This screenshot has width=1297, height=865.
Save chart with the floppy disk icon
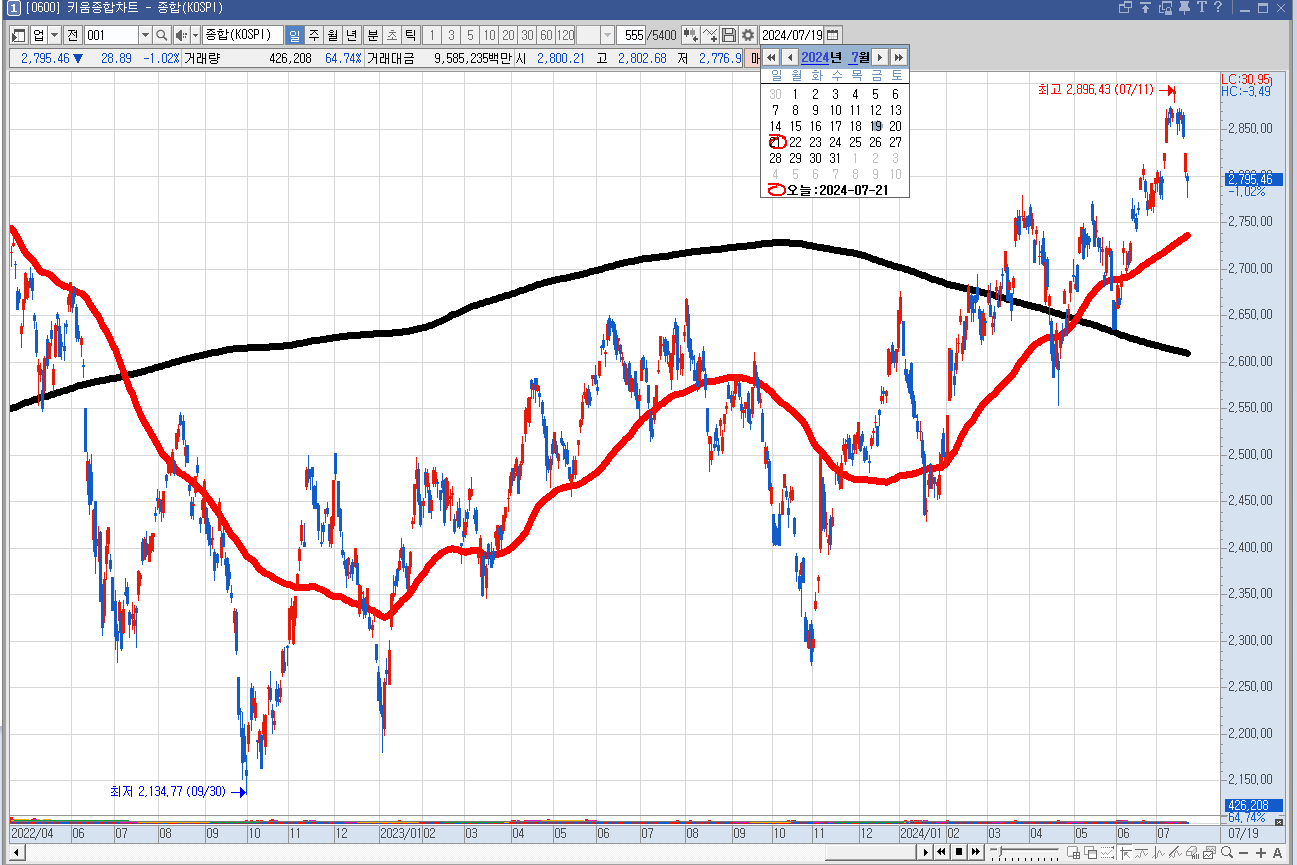click(729, 35)
